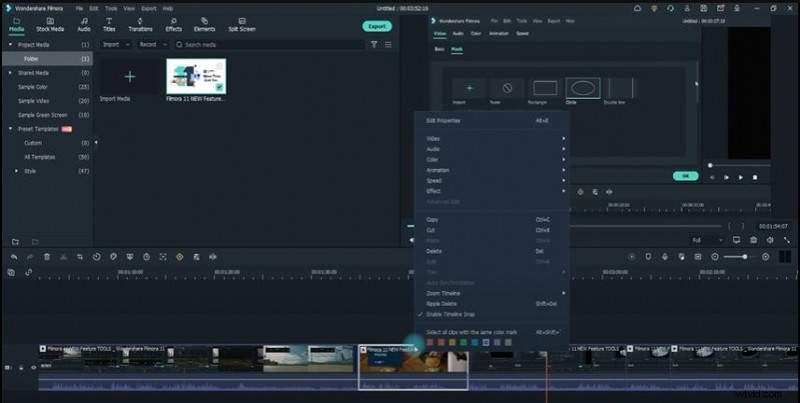Choose Ripple Delete in context menu
Image resolution: width=800 pixels, height=403 pixels.
pyautogui.click(x=491, y=304)
